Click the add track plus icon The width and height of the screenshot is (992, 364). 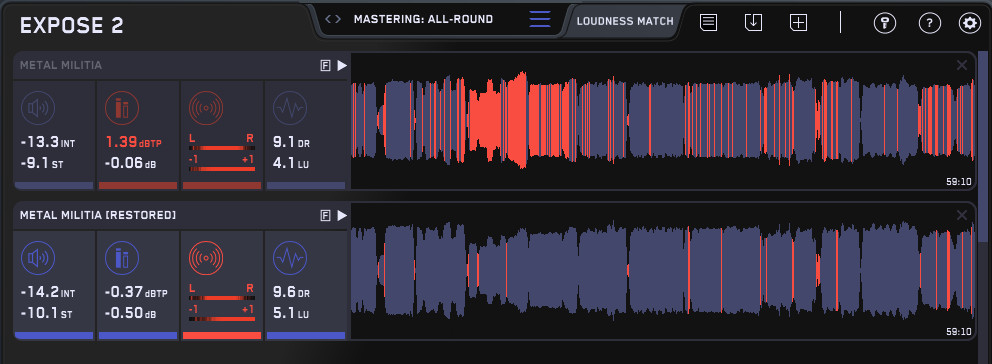798,22
